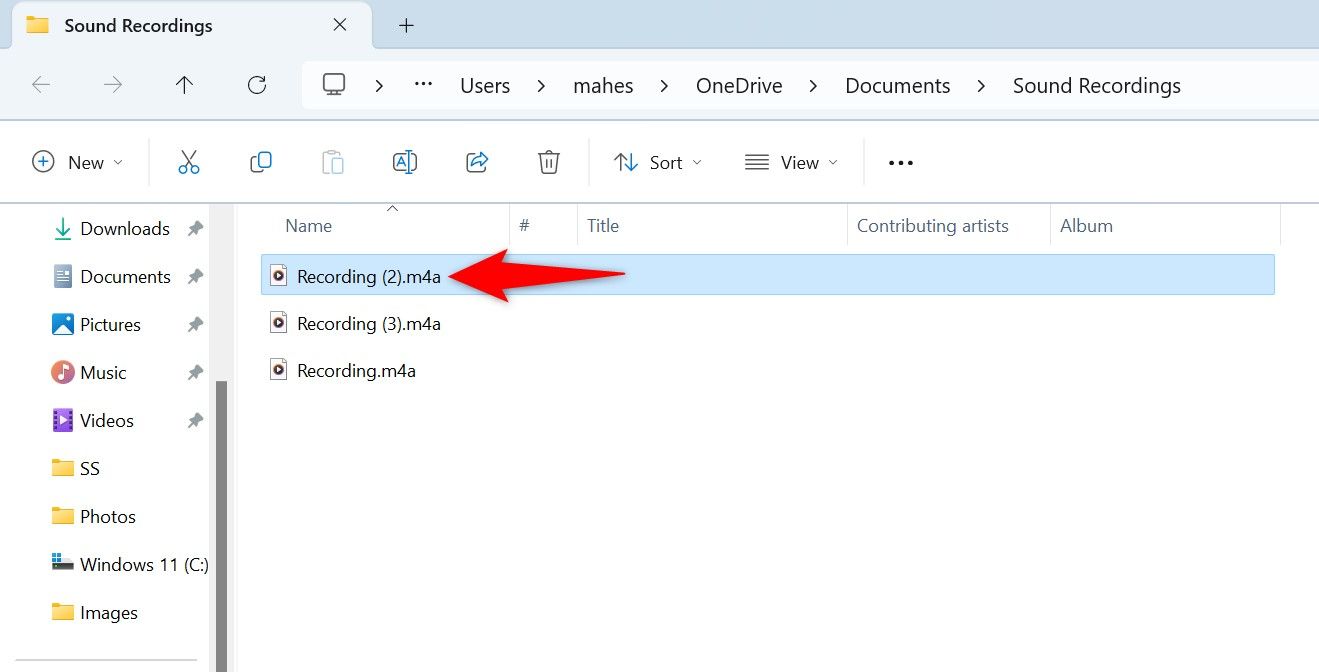Viewport: 1319px width, 672px height.
Task: Close the Sound Recordings tab
Action: [340, 25]
